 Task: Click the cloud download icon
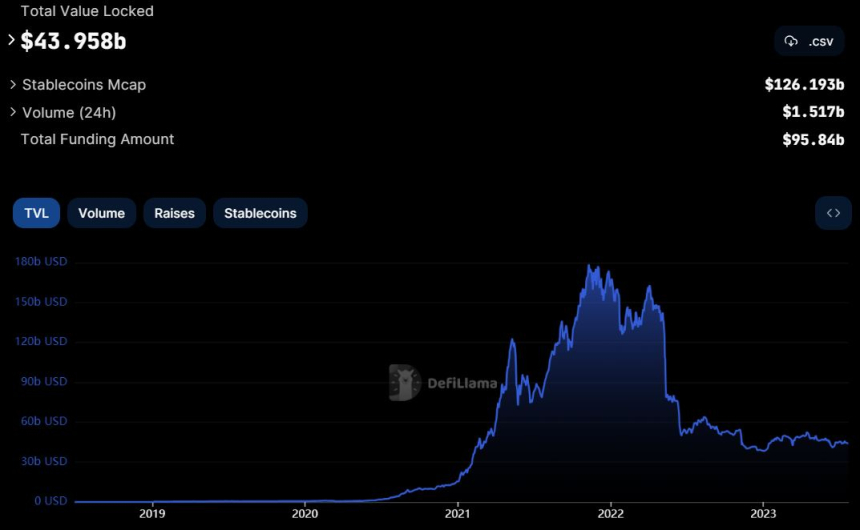[x=791, y=41]
